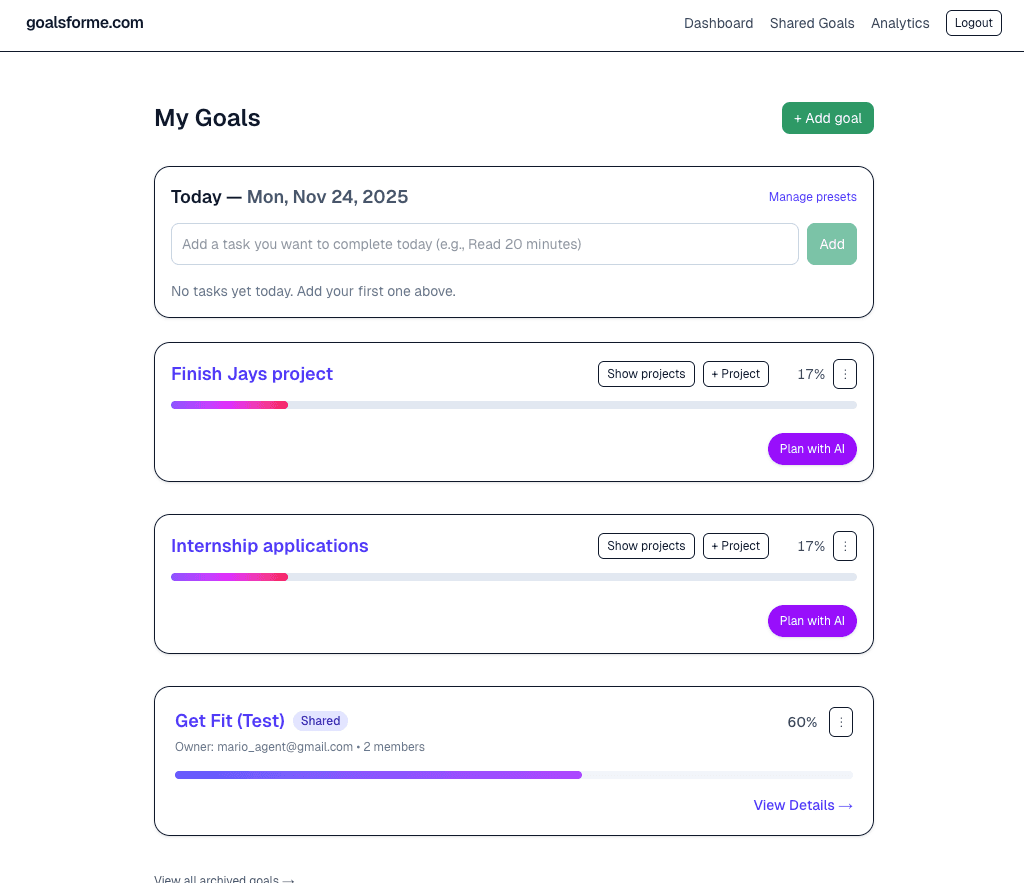
Task: Open Manage presets
Action: [812, 196]
